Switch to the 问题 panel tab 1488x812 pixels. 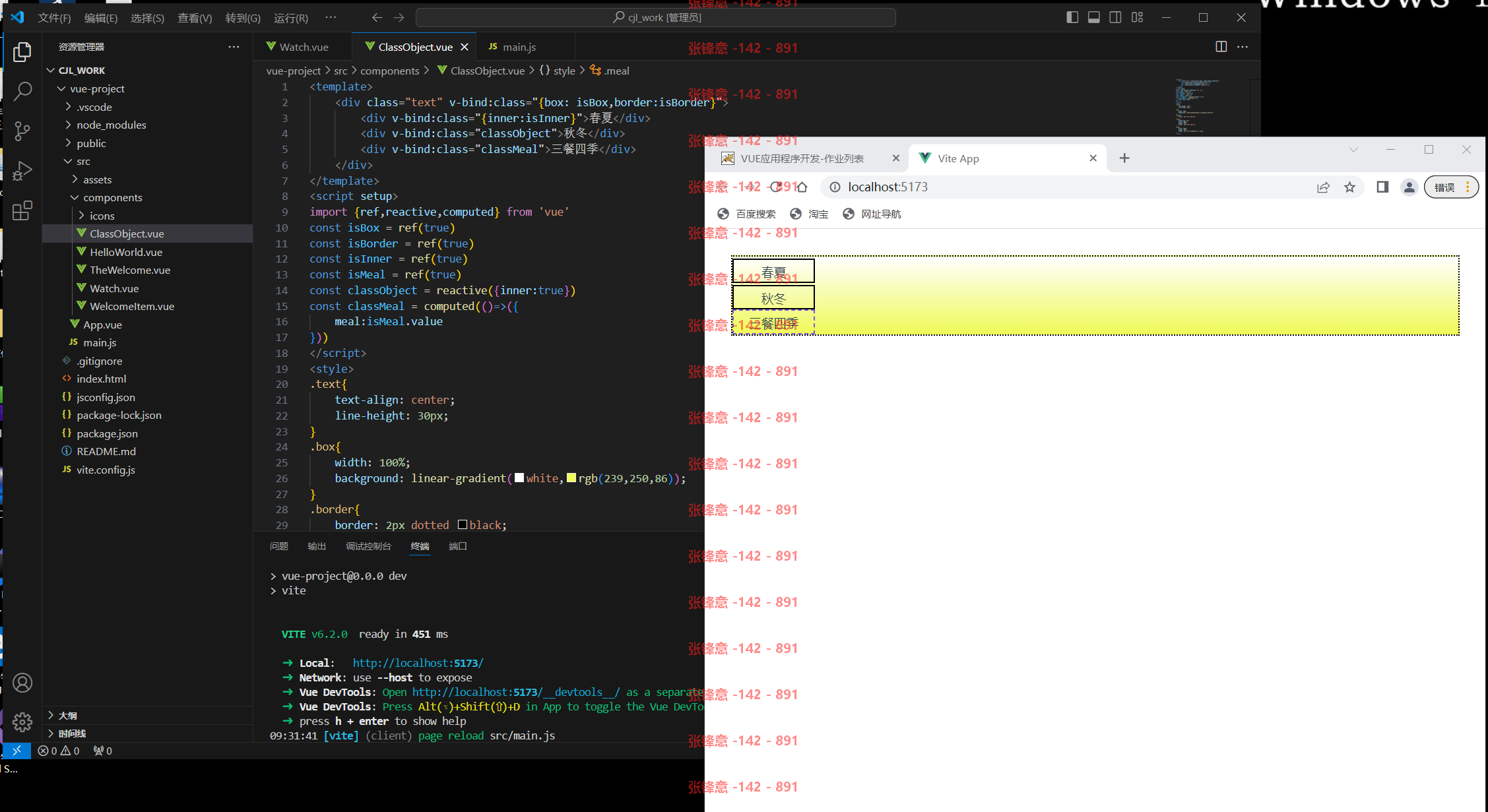tap(279, 546)
